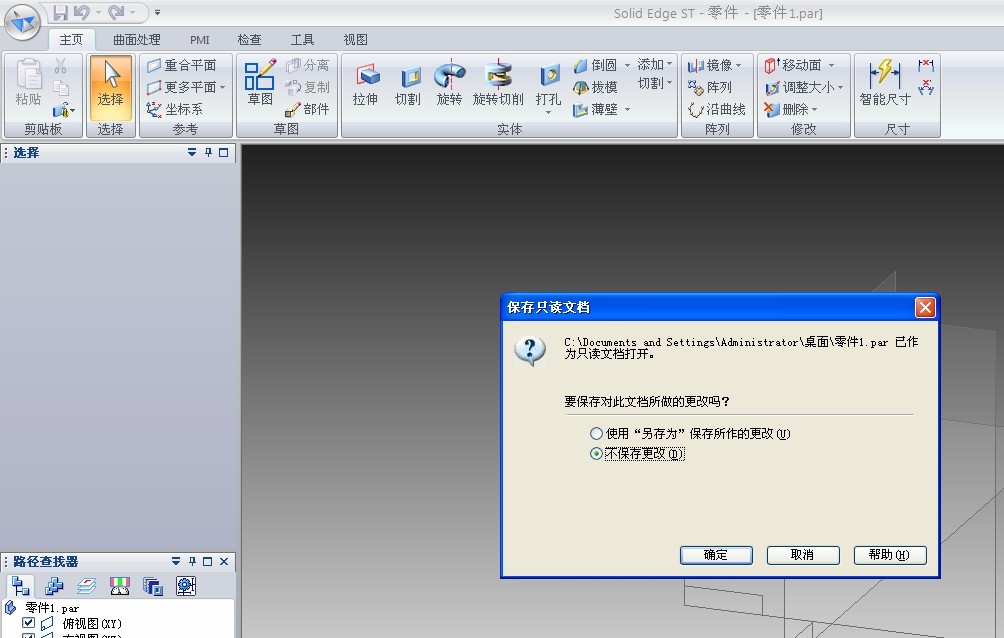This screenshot has height=638, width=1004.
Task: Switch to the 工具 ribbon tab
Action: (x=302, y=40)
